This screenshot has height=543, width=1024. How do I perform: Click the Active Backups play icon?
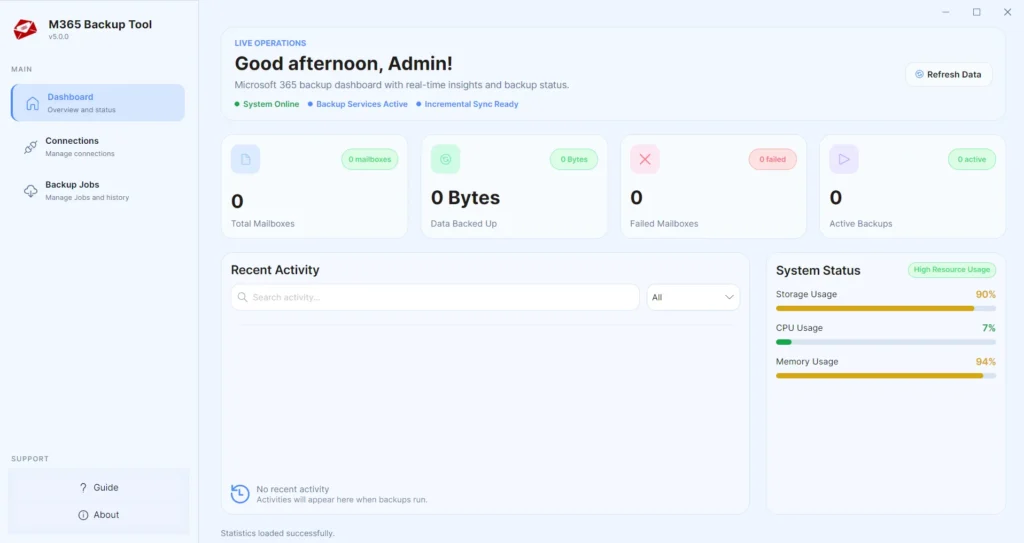(844, 159)
